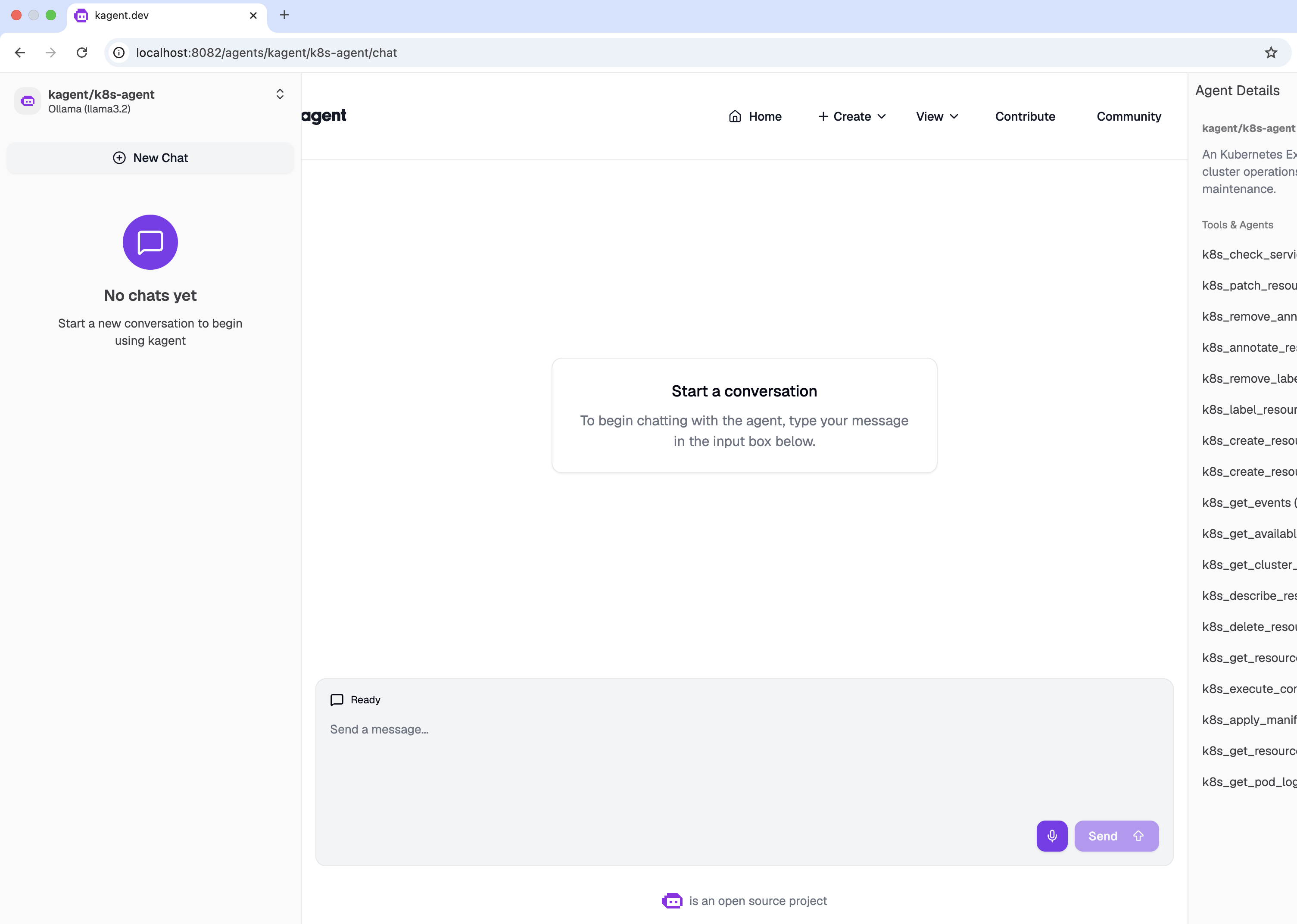Focus the Send a message text box
This screenshot has height=924, width=1297.
coord(744,765)
